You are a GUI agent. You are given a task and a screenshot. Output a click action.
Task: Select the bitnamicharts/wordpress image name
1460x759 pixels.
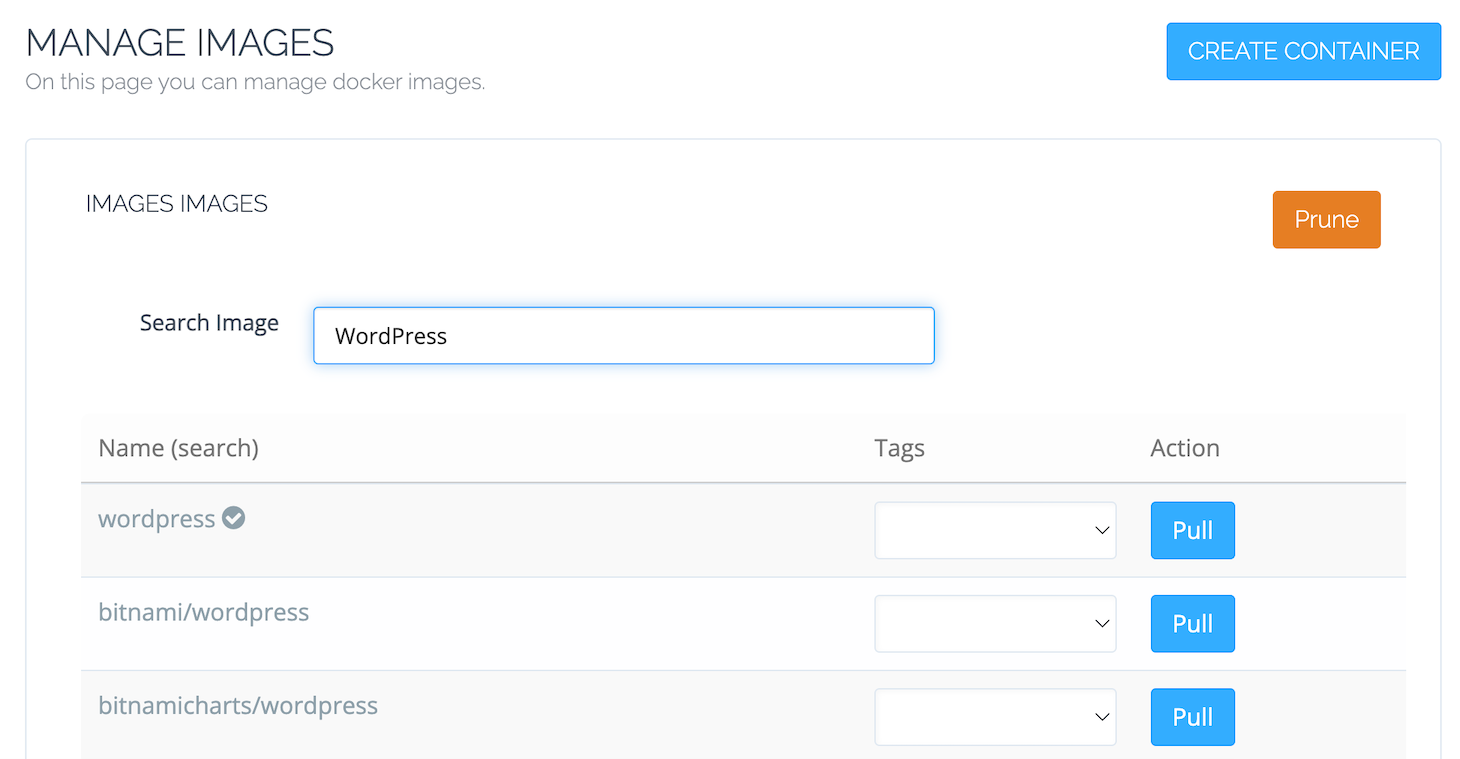pyautogui.click(x=238, y=705)
